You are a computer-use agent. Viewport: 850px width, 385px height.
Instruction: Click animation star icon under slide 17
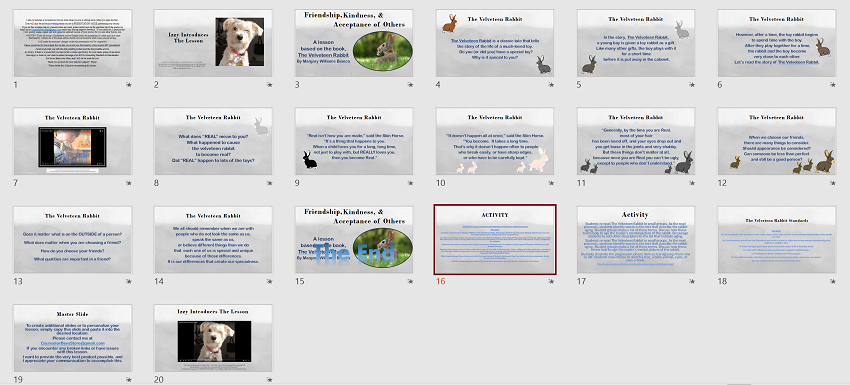[x=692, y=281]
